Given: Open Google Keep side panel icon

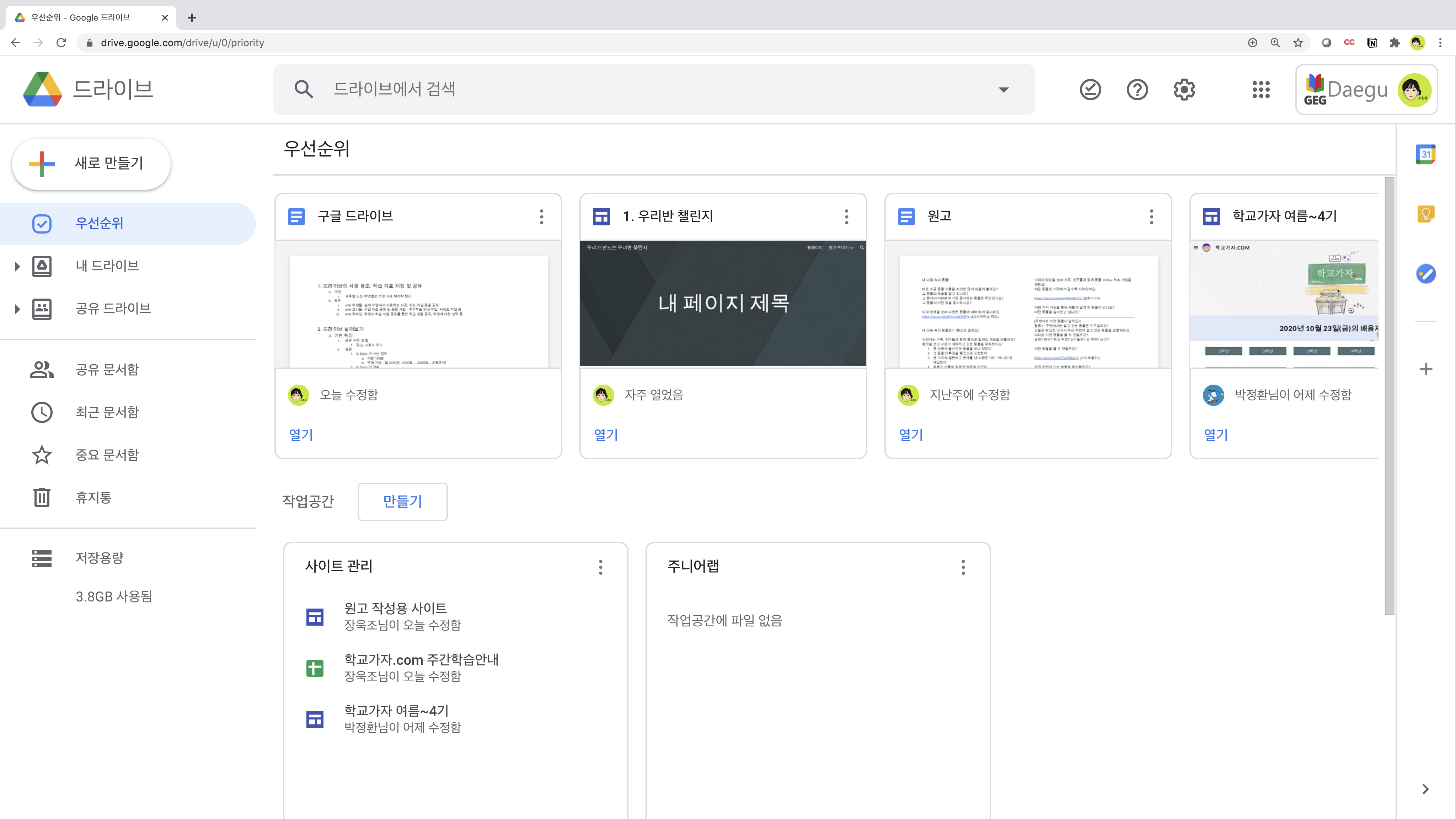Looking at the screenshot, I should click(x=1425, y=214).
